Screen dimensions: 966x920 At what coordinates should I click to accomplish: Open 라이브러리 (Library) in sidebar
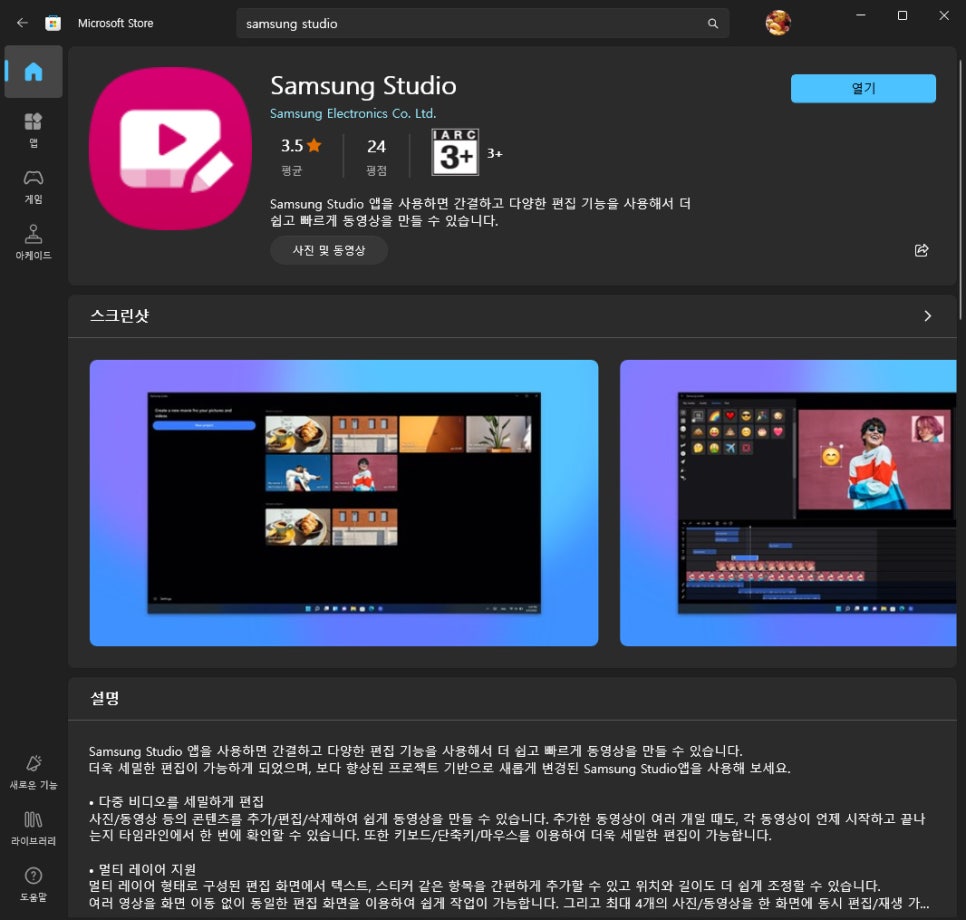pos(33,828)
